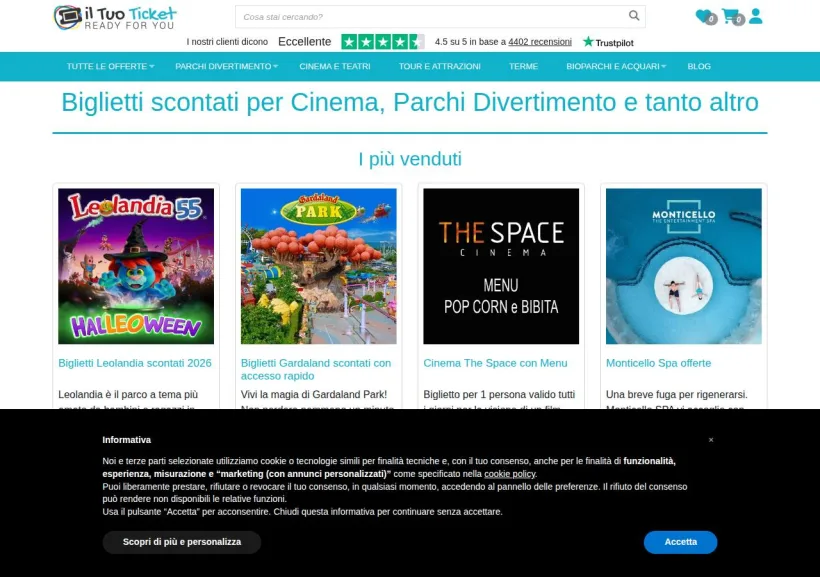820x577 pixels.
Task: Open the TERME menu item
Action: click(523, 66)
